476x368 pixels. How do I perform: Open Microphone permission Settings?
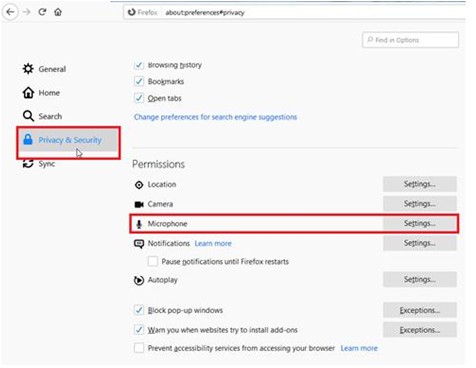click(x=419, y=223)
